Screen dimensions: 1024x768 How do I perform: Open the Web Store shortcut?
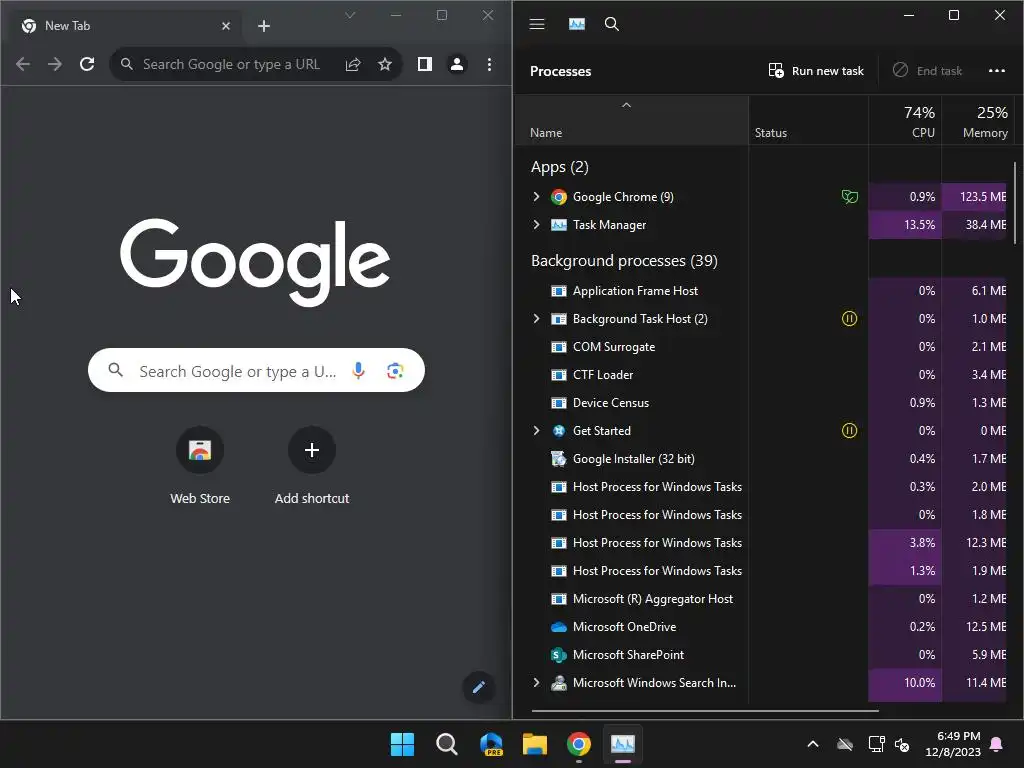click(200, 466)
